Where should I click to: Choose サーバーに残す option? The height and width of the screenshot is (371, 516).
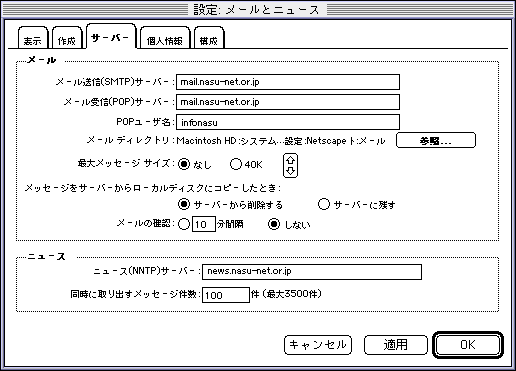324,204
